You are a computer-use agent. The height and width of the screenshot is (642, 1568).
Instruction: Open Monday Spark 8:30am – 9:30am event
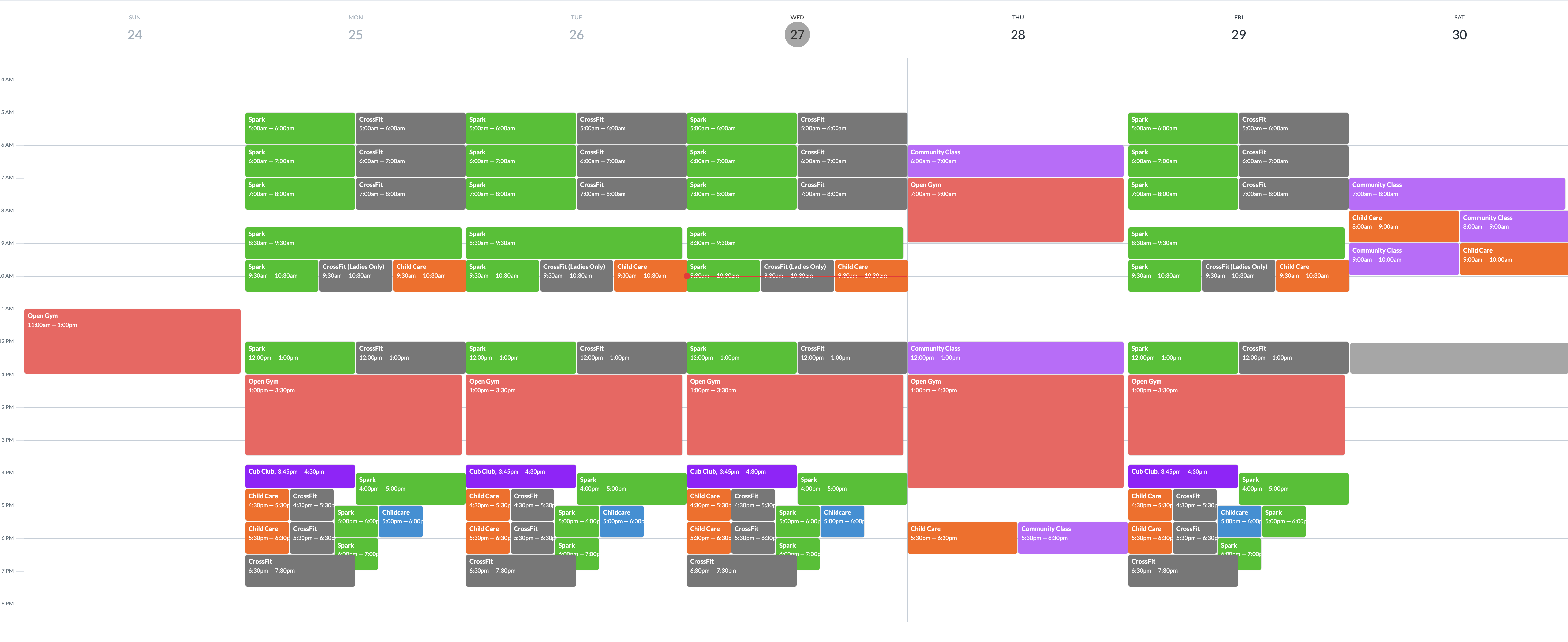353,243
